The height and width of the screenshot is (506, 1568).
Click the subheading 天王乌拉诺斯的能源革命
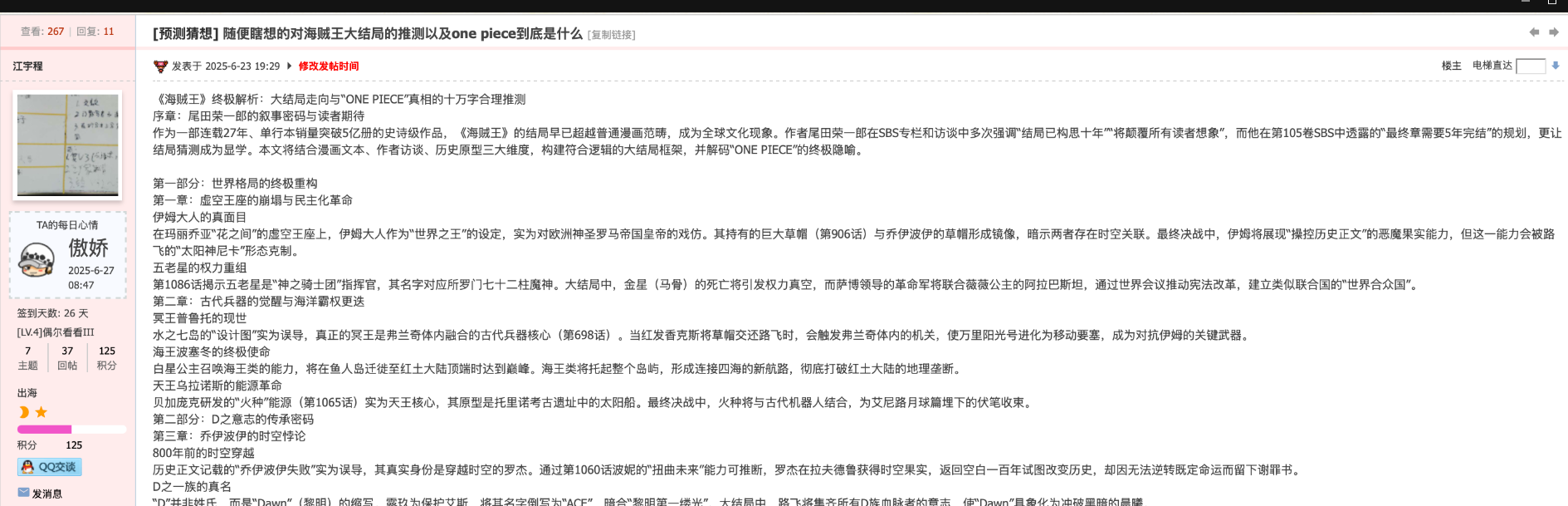click(217, 386)
